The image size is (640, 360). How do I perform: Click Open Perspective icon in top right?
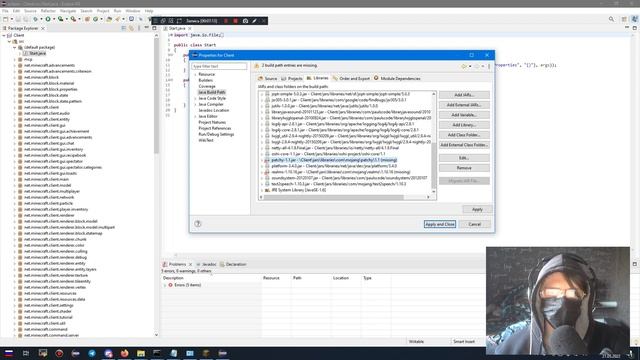(624, 19)
